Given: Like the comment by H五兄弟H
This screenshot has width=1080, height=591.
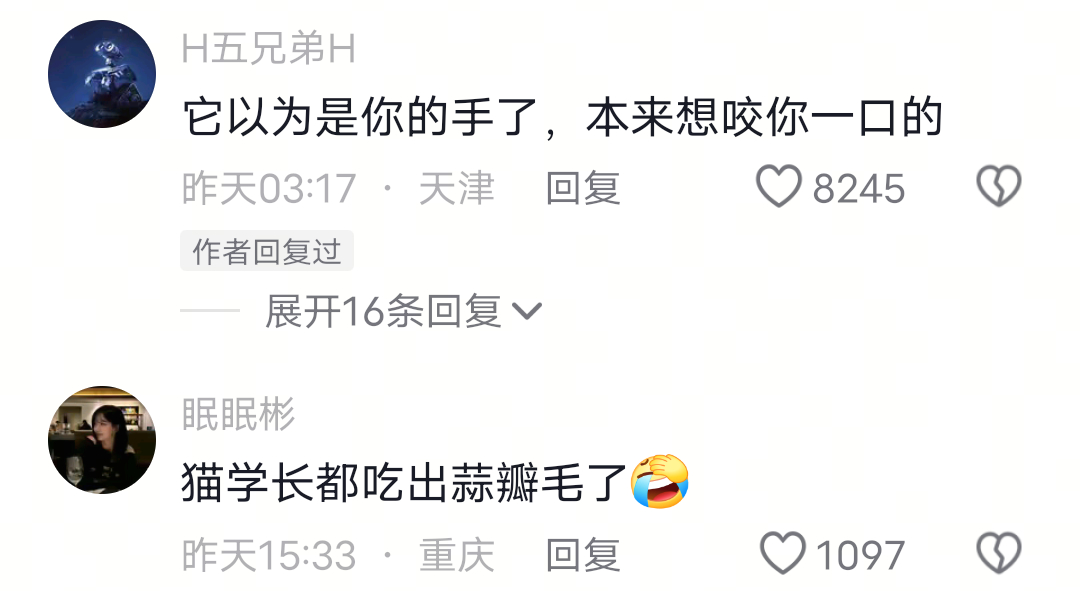Looking at the screenshot, I should pyautogui.click(x=779, y=186).
